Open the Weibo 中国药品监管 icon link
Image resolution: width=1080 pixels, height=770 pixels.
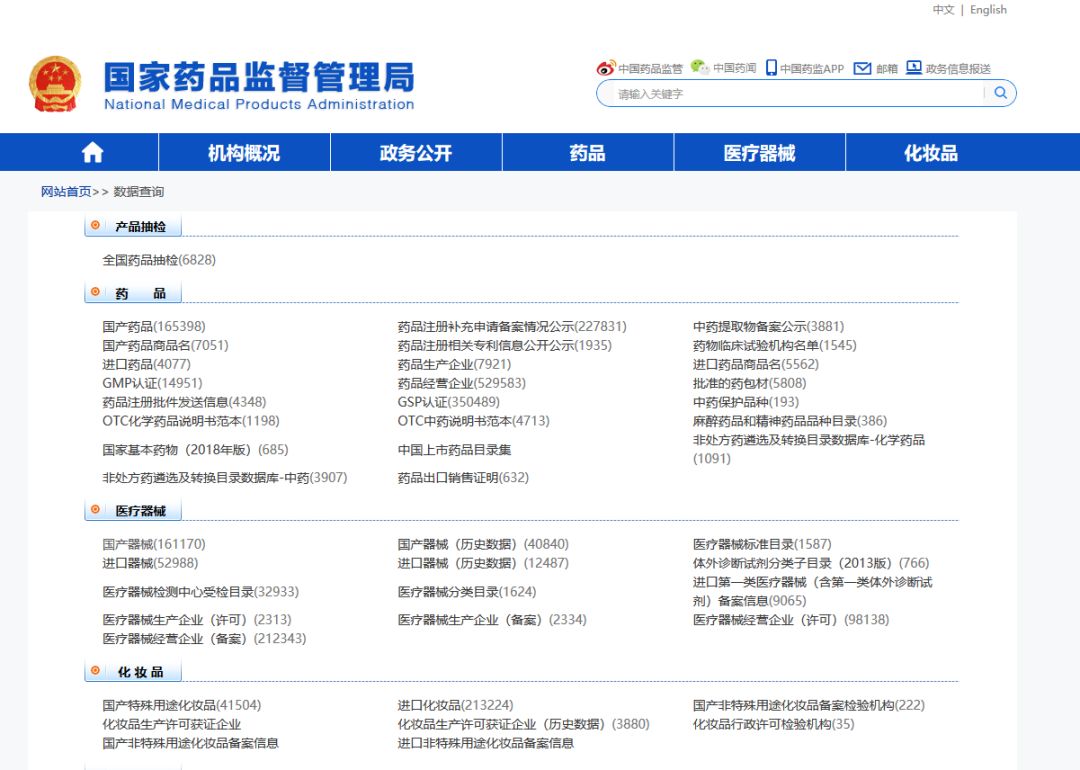click(x=606, y=68)
